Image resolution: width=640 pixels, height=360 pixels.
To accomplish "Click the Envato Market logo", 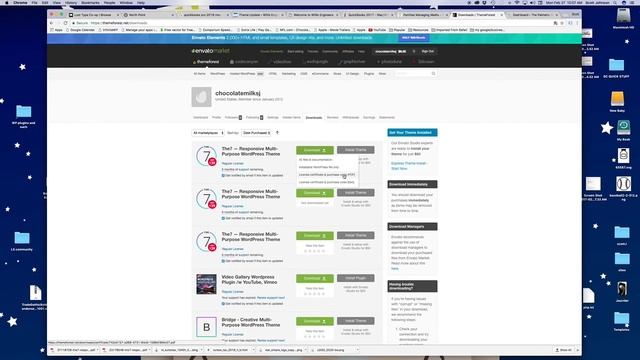I will (211, 51).
